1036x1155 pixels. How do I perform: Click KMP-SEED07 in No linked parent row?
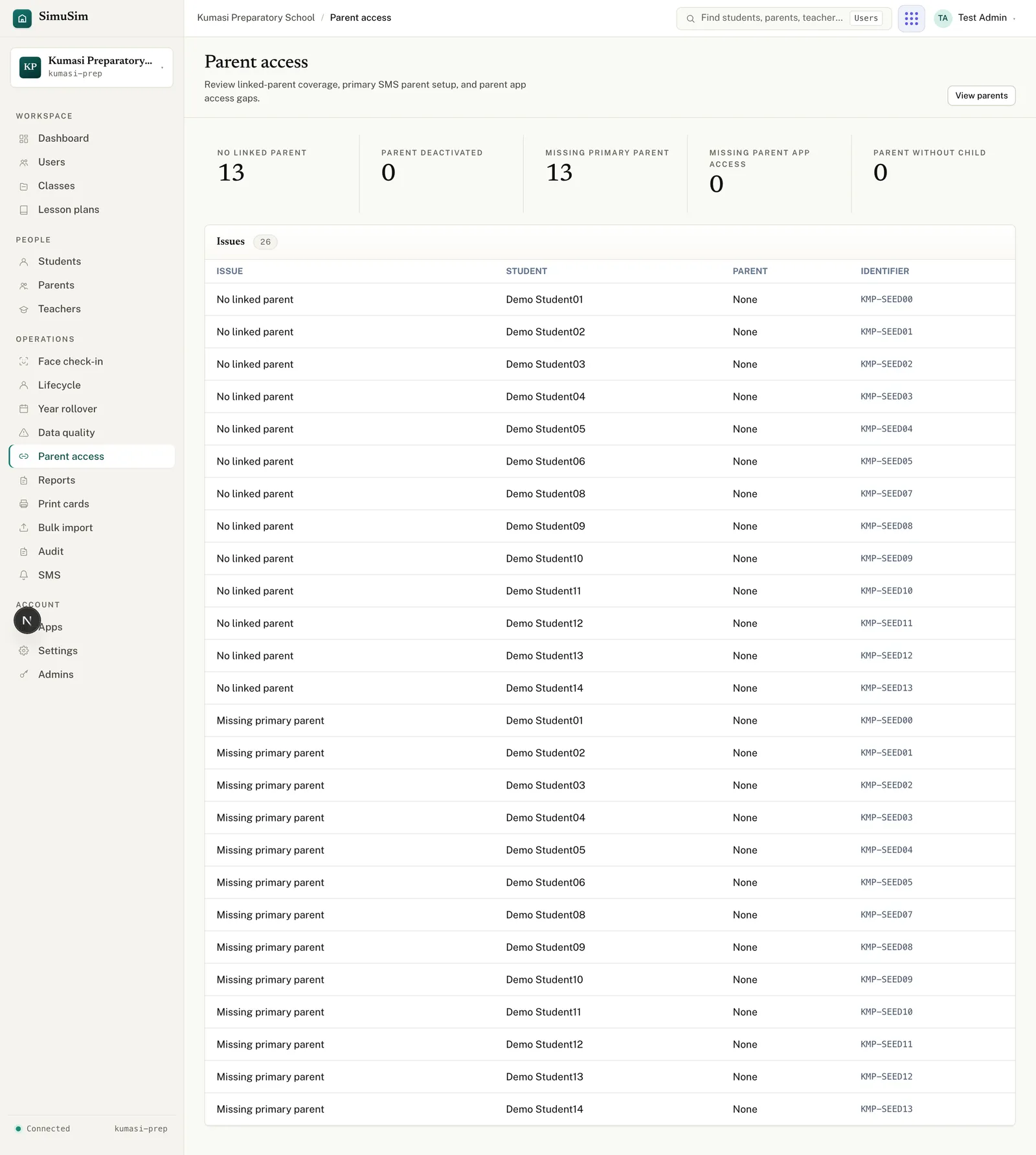click(x=886, y=494)
